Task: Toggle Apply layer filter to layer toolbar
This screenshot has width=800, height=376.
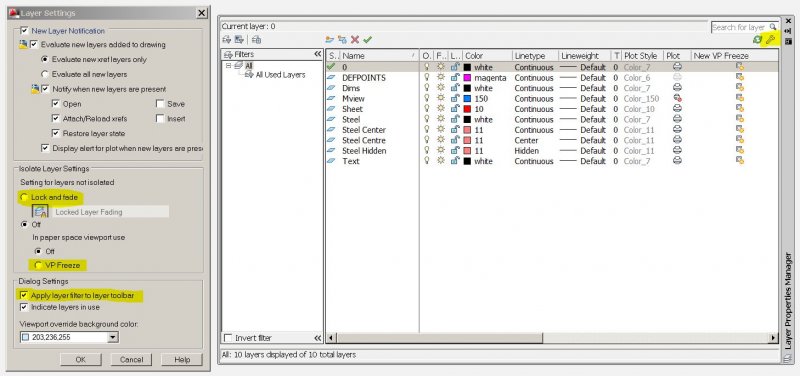Action: point(24,295)
